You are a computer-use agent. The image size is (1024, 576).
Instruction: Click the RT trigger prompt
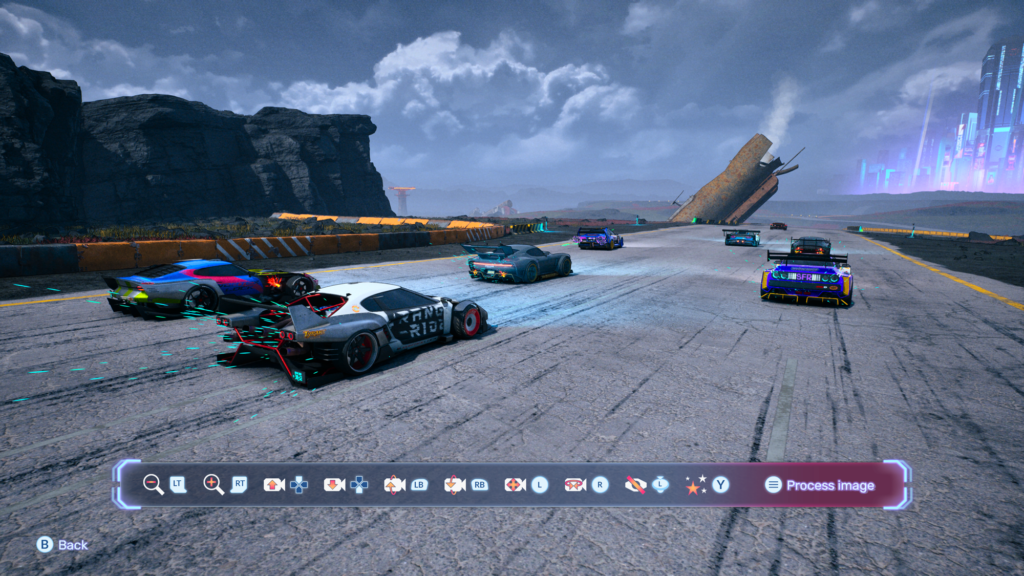click(239, 485)
